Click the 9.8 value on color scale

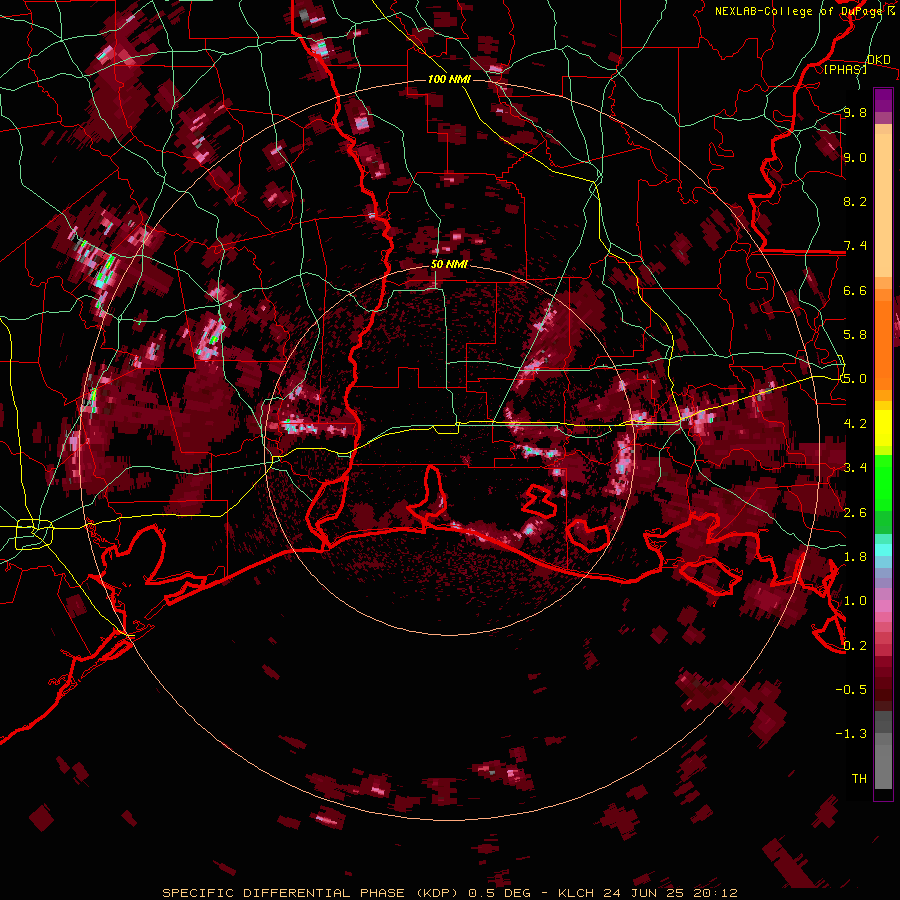(855, 112)
